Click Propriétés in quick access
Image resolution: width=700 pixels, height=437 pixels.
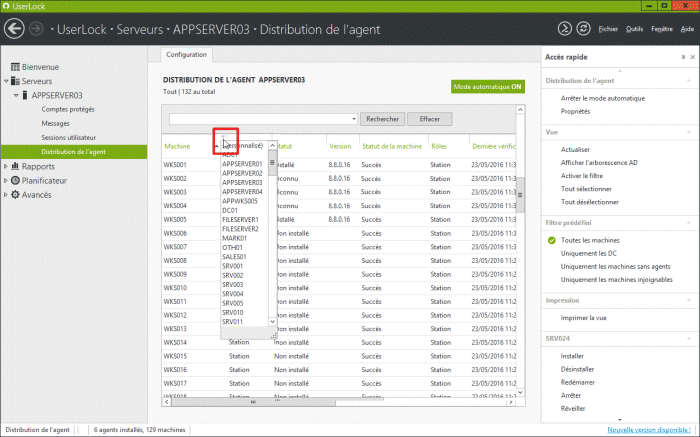(575, 112)
